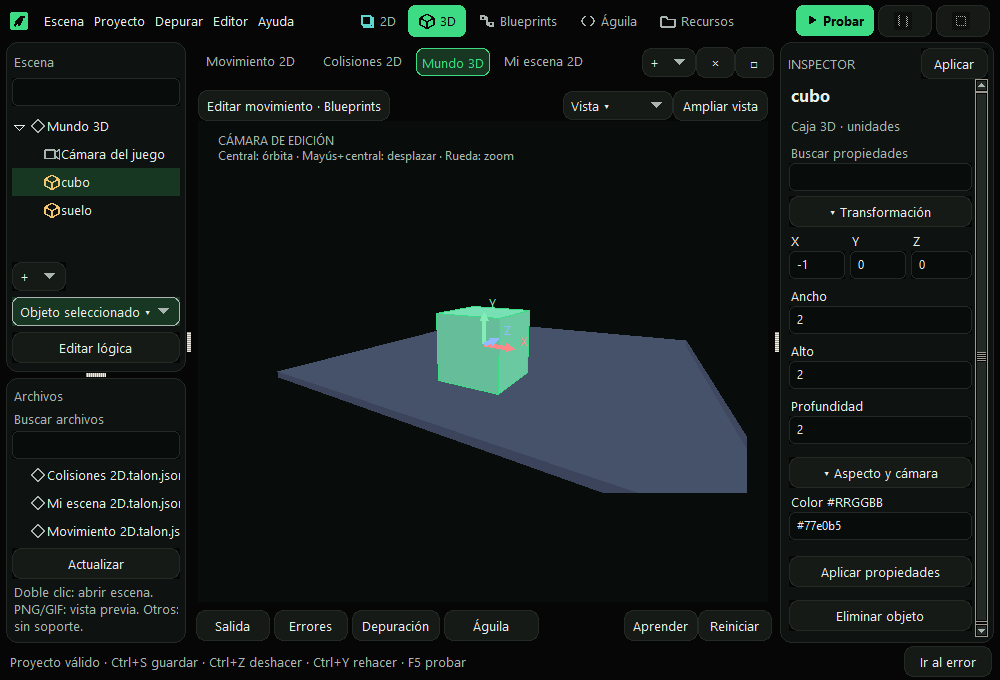The width and height of the screenshot is (1000, 680).
Task: Open Mi escena 2D.talon.json file
Action: (105, 503)
